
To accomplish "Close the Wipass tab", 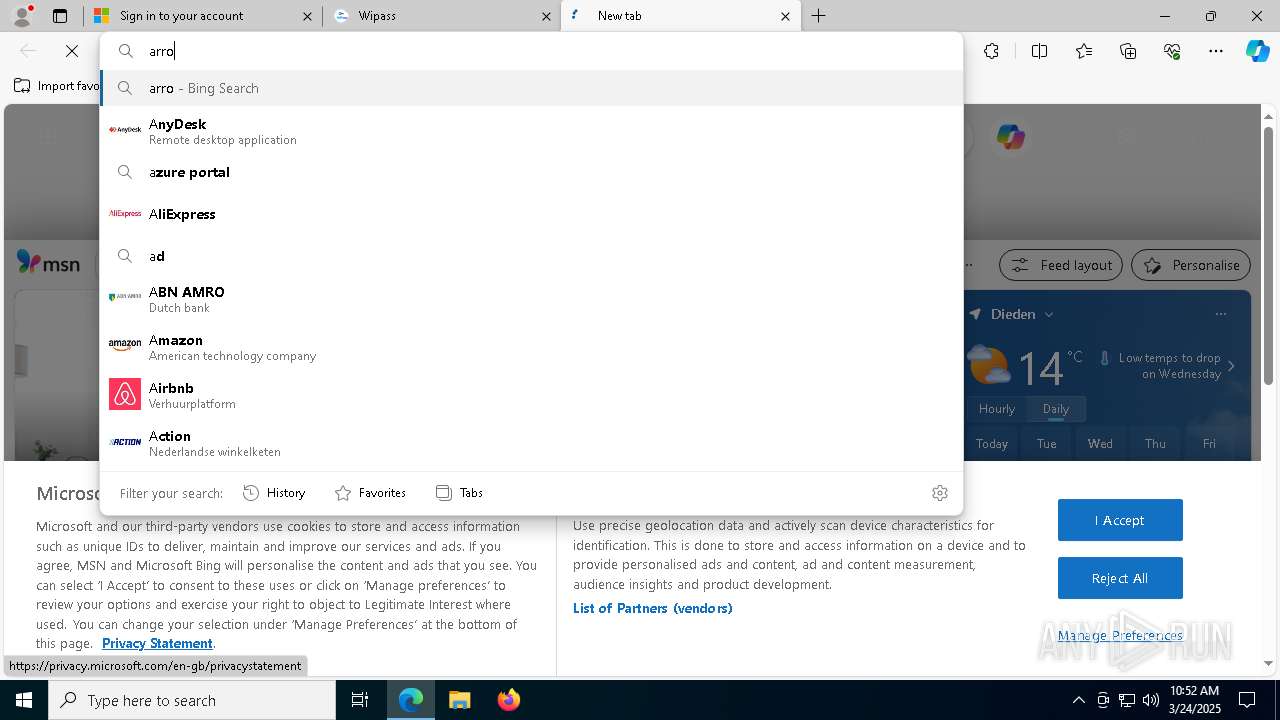I will coord(546,16).
